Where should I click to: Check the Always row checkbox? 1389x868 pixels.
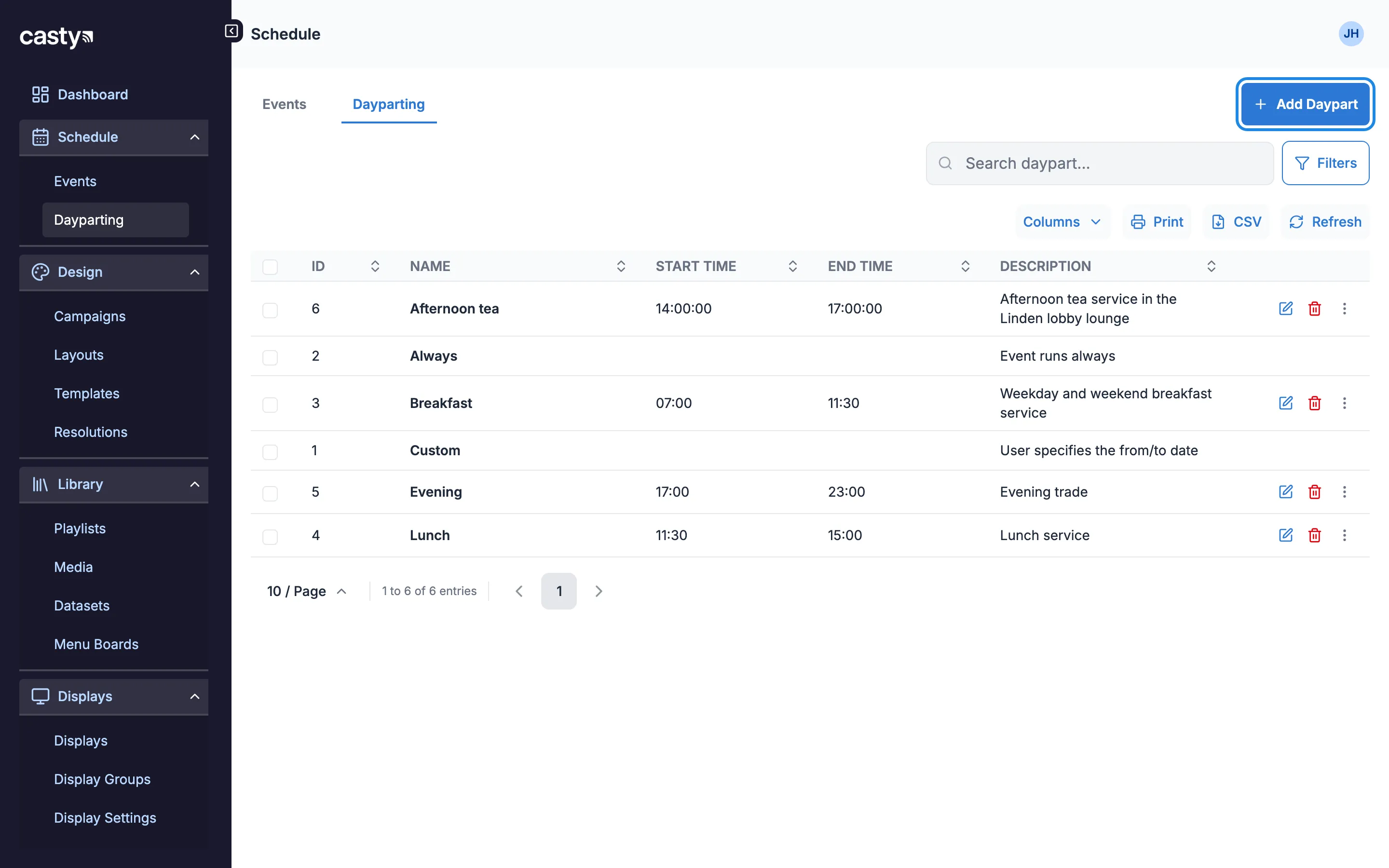tap(270, 357)
